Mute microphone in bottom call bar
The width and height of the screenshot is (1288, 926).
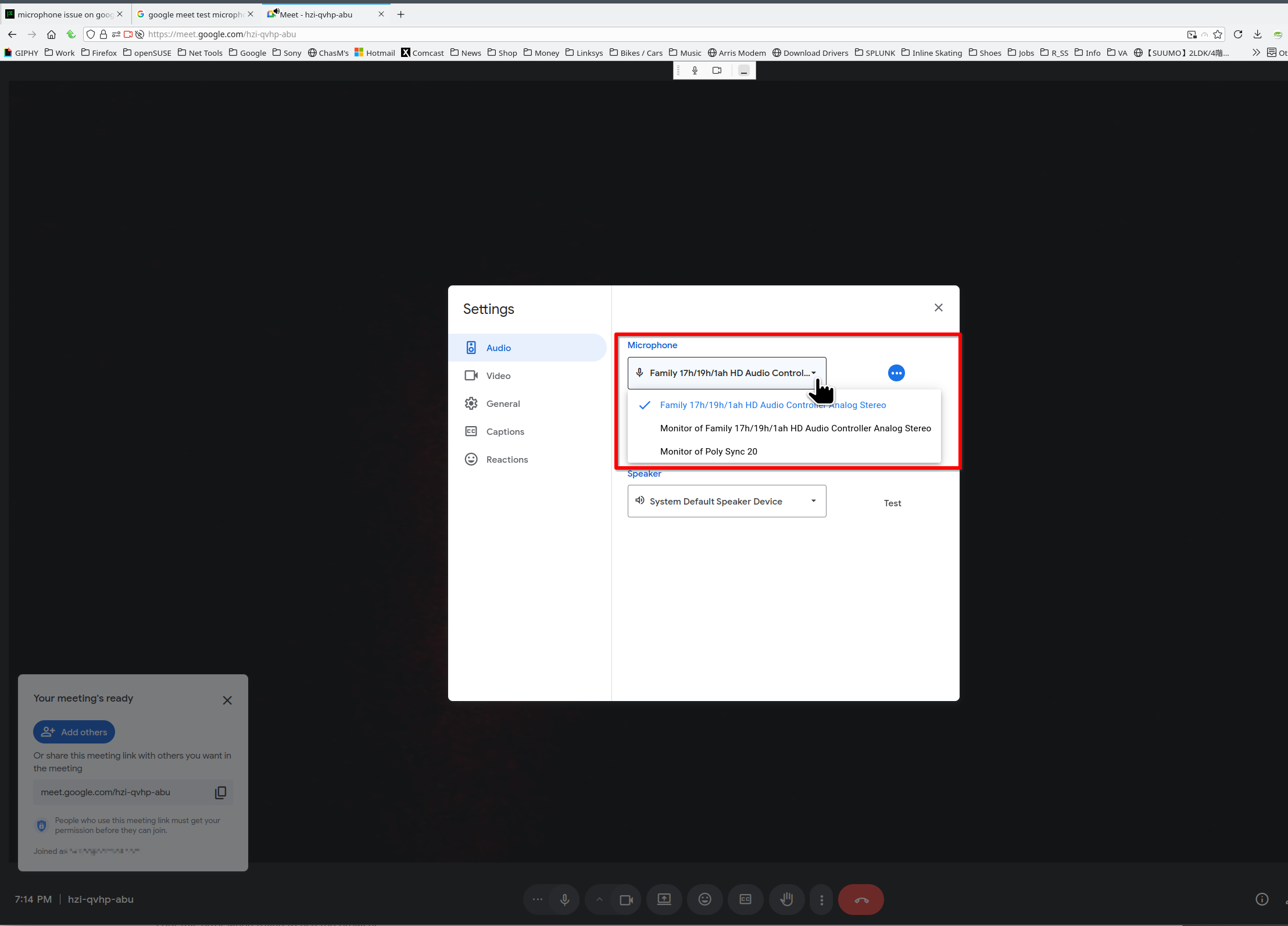pyautogui.click(x=564, y=900)
